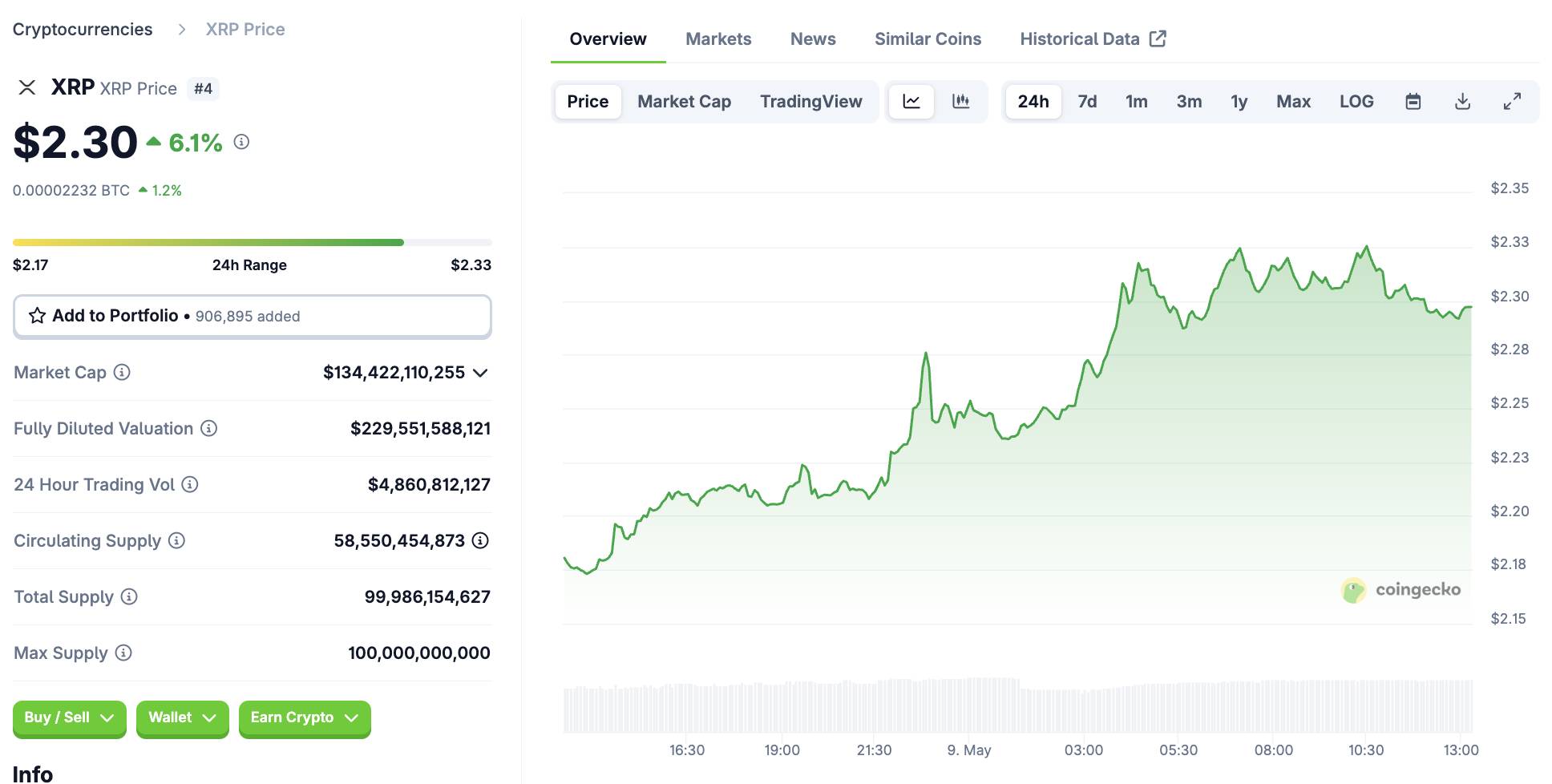Click the $2.30 current price
The width and height of the screenshot is (1552, 784).
coord(75,142)
